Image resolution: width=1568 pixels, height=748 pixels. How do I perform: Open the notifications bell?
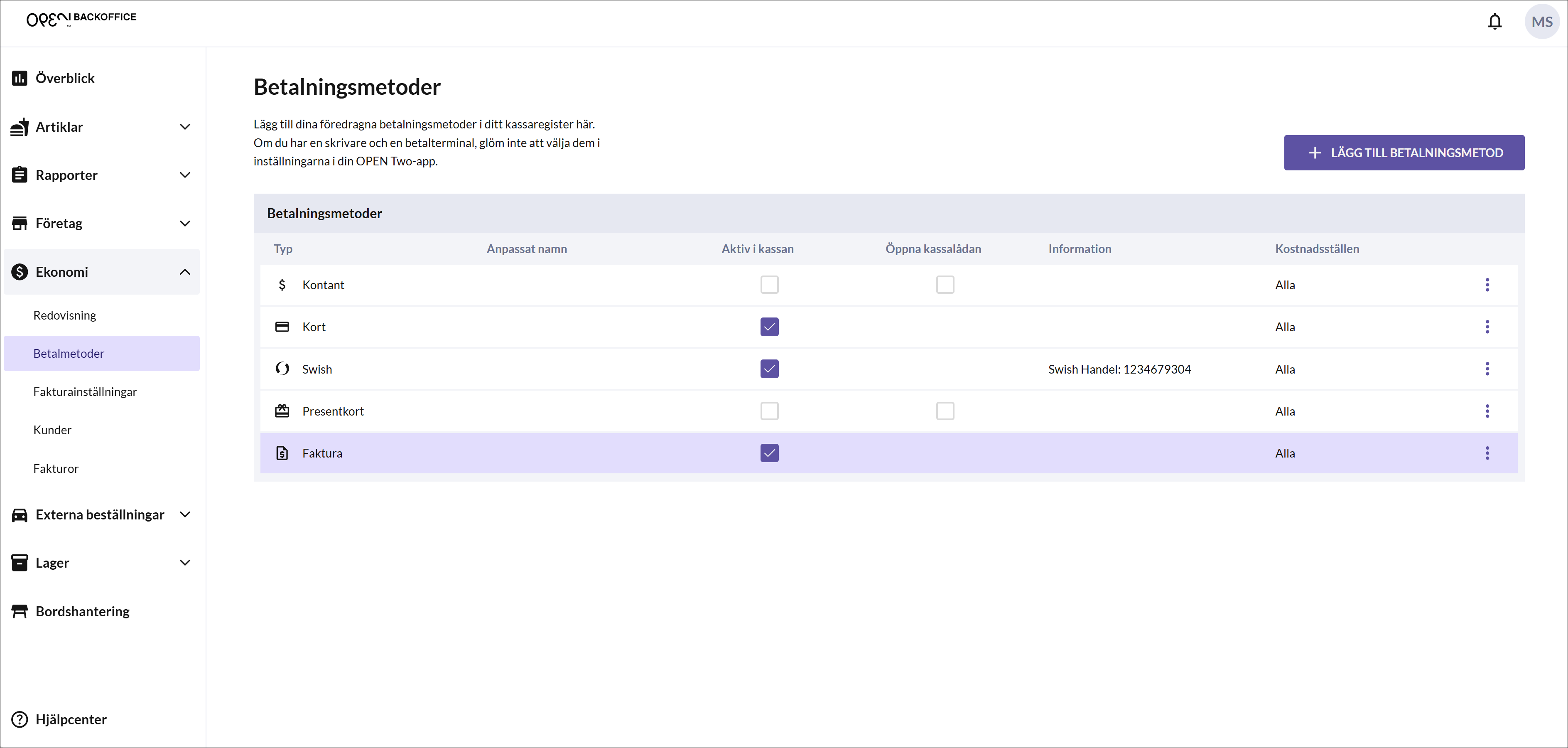(1494, 22)
